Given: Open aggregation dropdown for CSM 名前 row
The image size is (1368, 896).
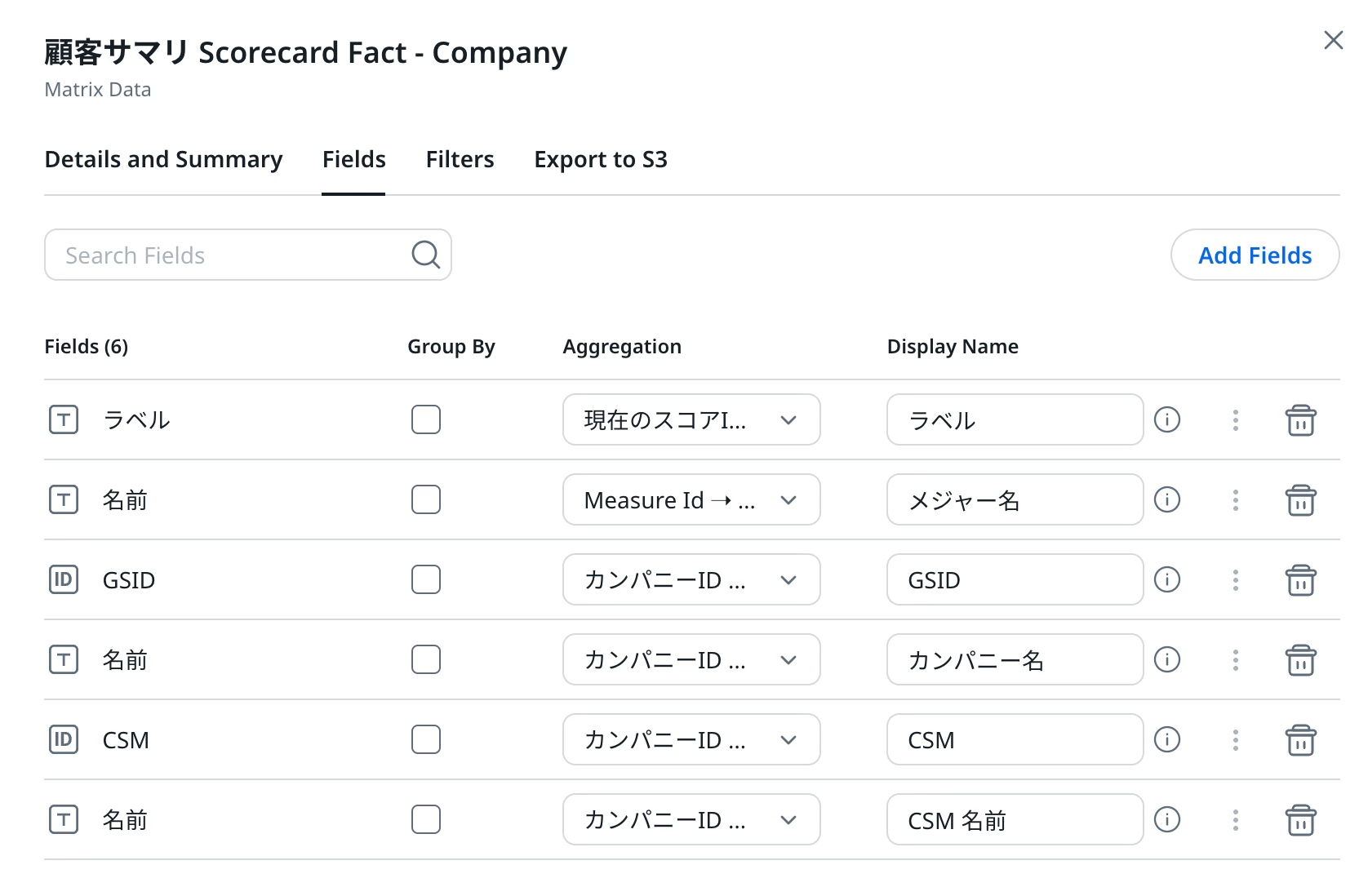Looking at the screenshot, I should 691,819.
